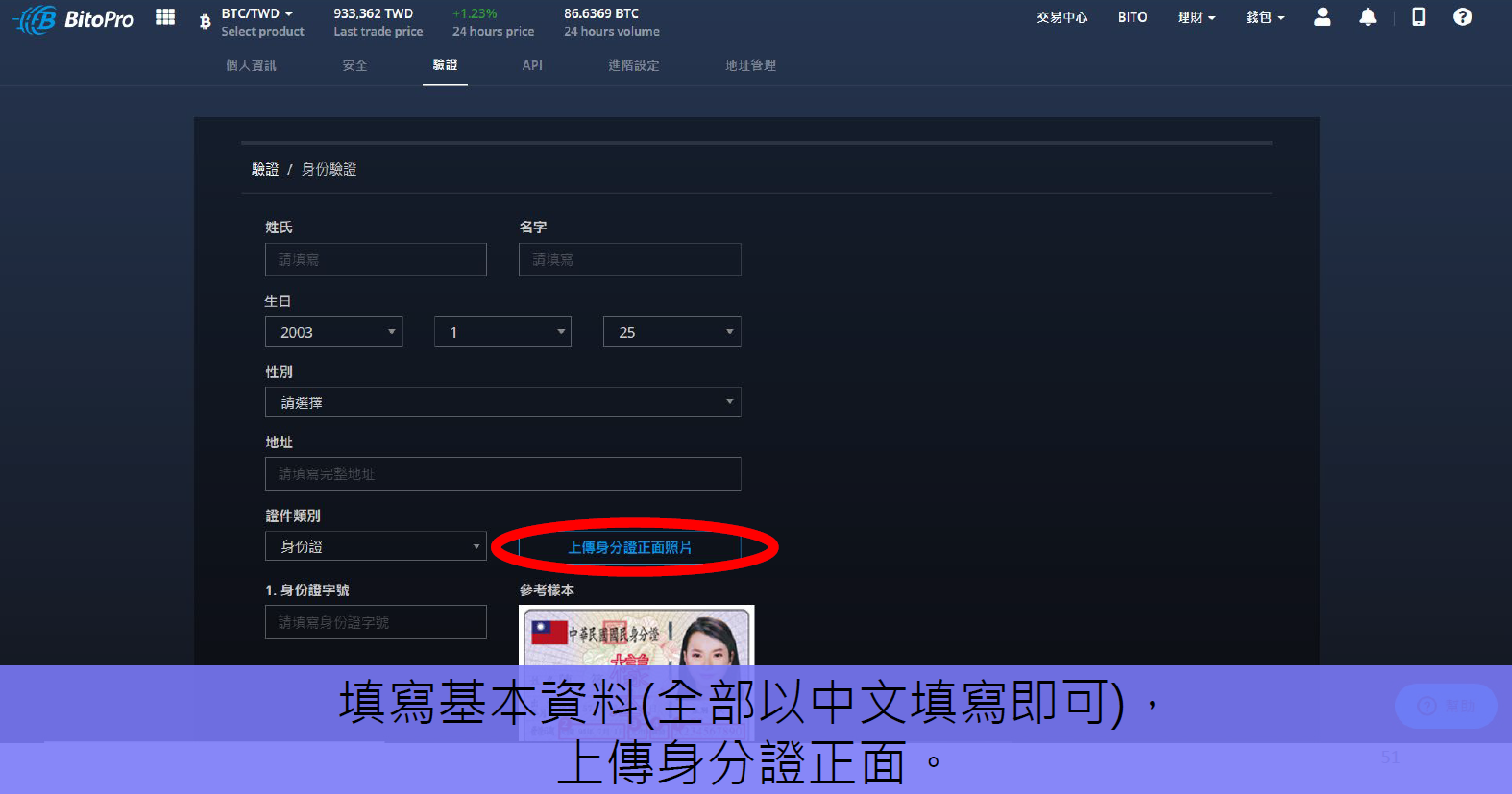Click 身份驗證 breadcrumb text

pos(329,169)
